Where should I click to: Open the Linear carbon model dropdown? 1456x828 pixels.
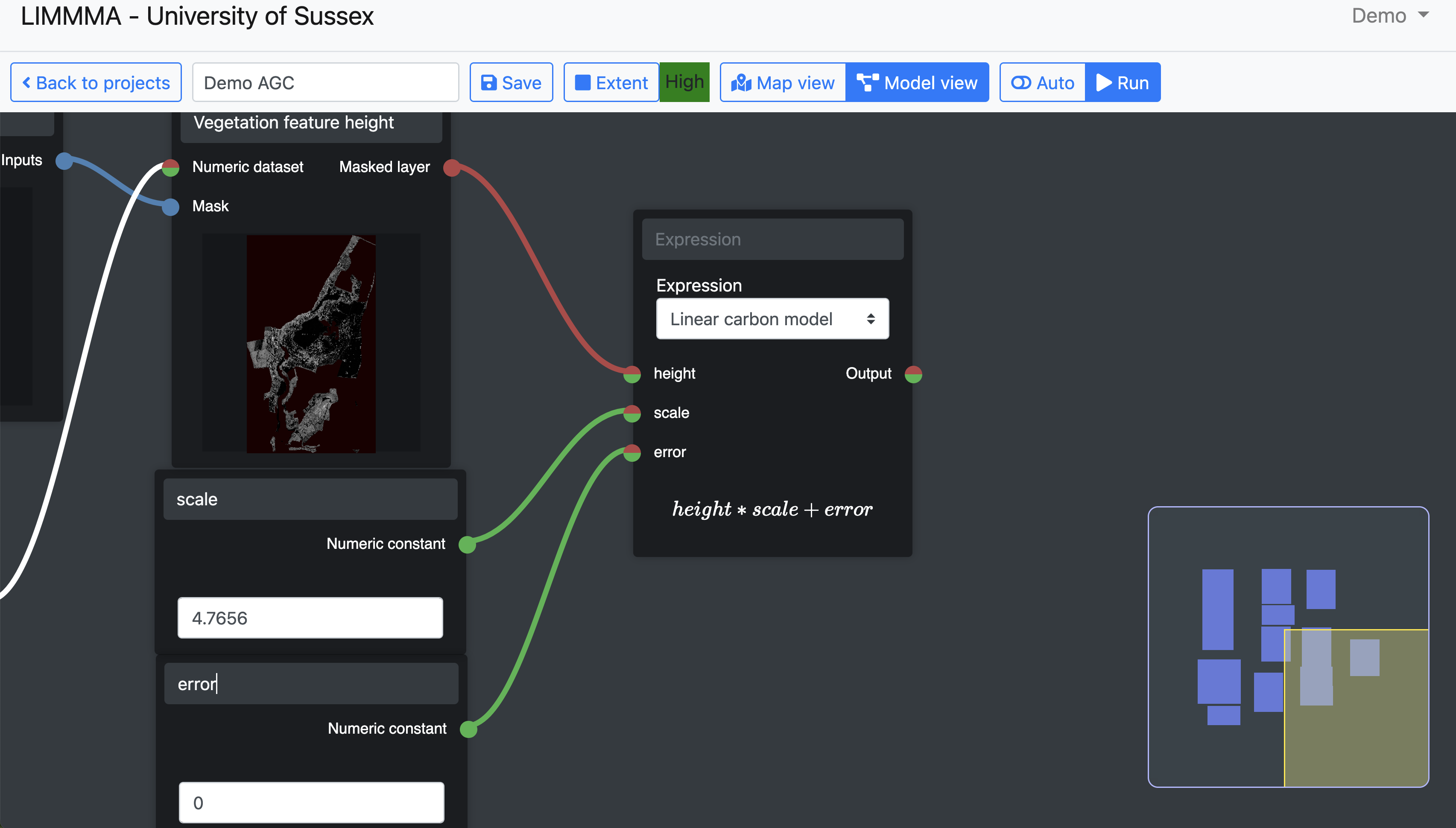click(x=772, y=319)
